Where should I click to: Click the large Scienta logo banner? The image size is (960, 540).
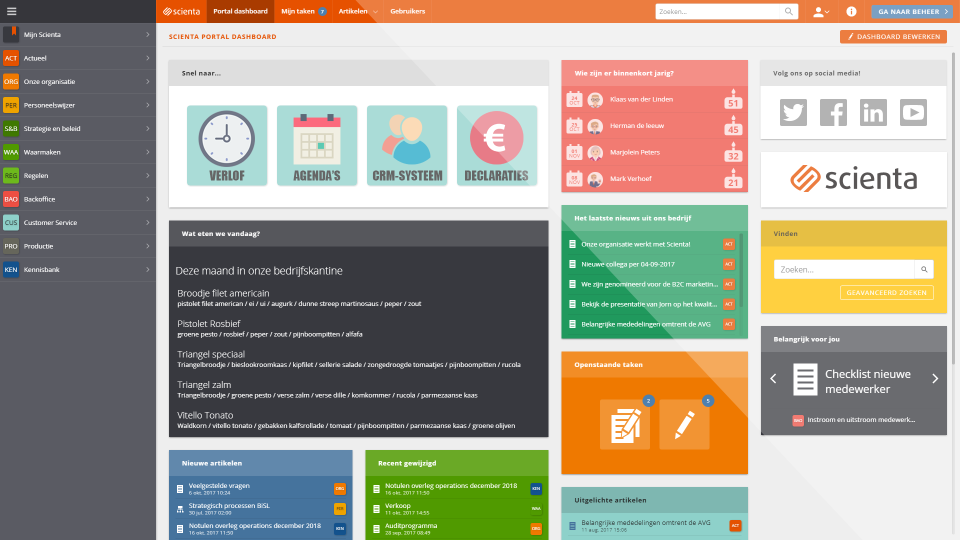pos(853,179)
